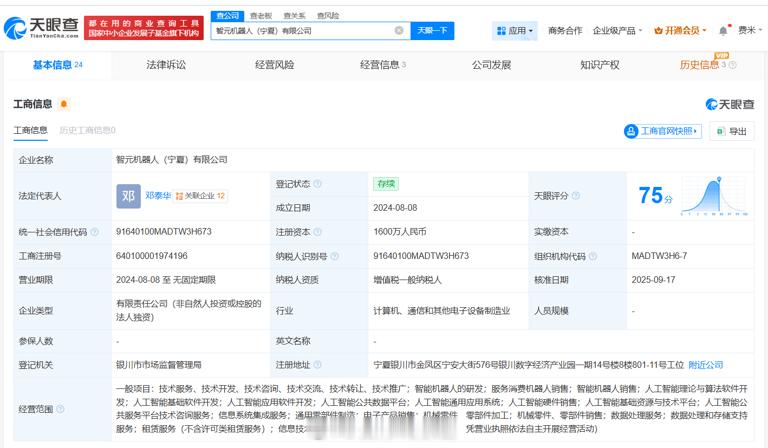Viewport: 768px width, 448px height.
Task: Click the industry value 计算机、通信和其他电子设备制造业
Action: 442,310
